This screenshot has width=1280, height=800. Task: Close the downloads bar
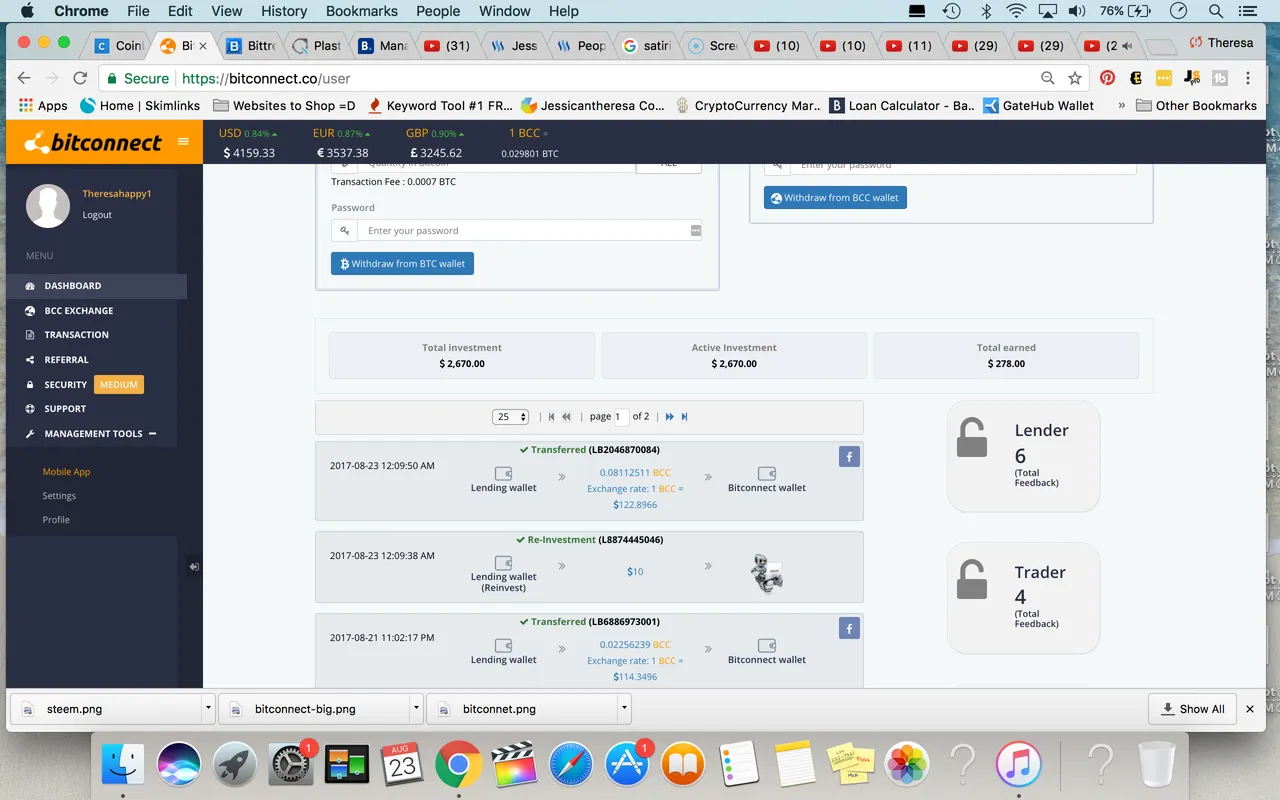click(1250, 709)
